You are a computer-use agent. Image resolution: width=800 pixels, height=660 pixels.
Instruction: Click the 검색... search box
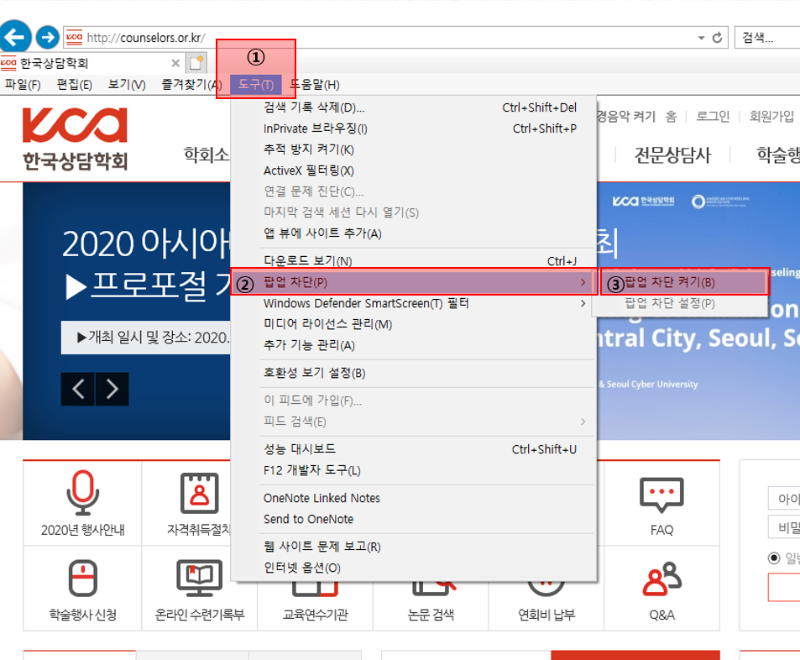[x=767, y=38]
